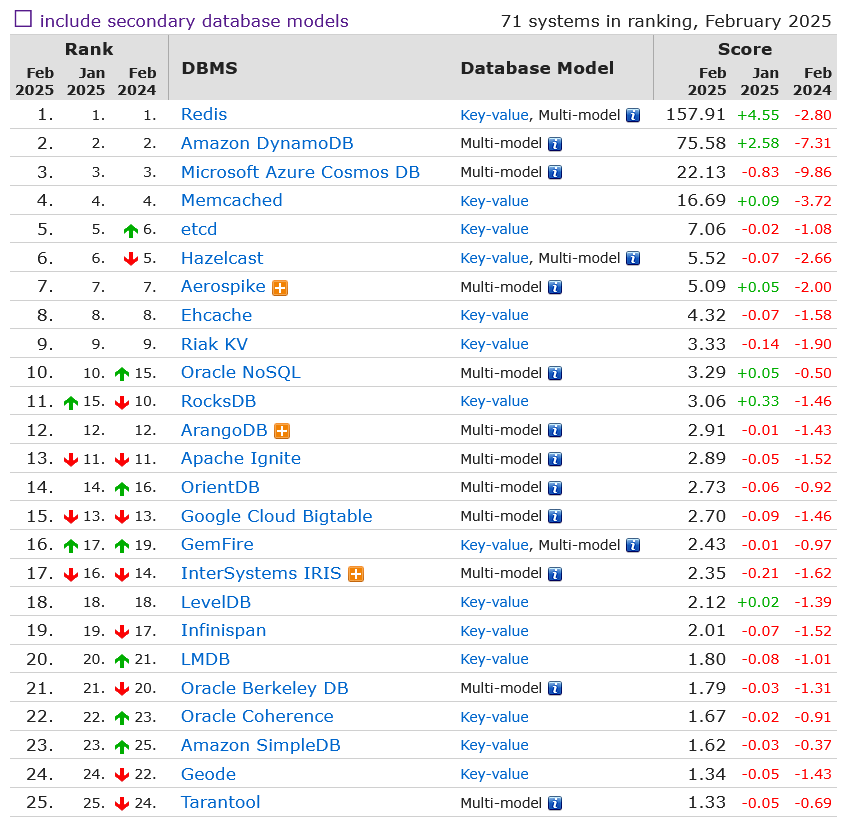Screen dimensions: 853x820
Task: Open info icon in the Apache Ignite row
Action: [x=555, y=459]
